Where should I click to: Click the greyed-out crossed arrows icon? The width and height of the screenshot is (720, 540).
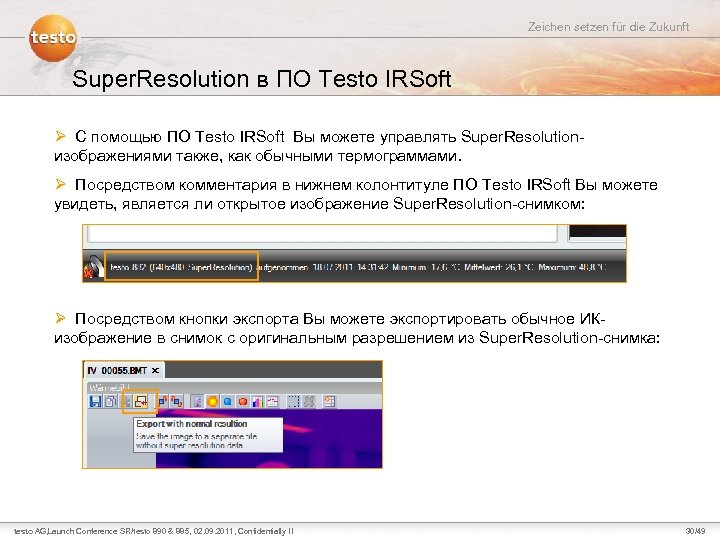309,402
